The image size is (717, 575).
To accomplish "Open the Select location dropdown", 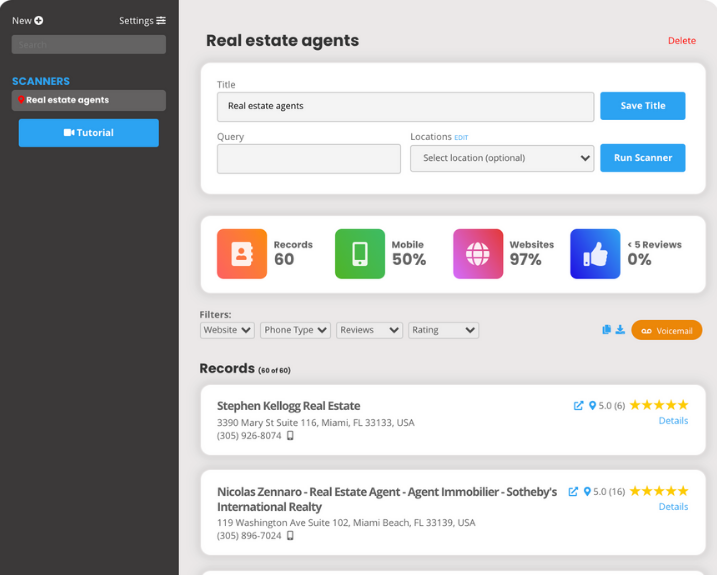I will [502, 158].
